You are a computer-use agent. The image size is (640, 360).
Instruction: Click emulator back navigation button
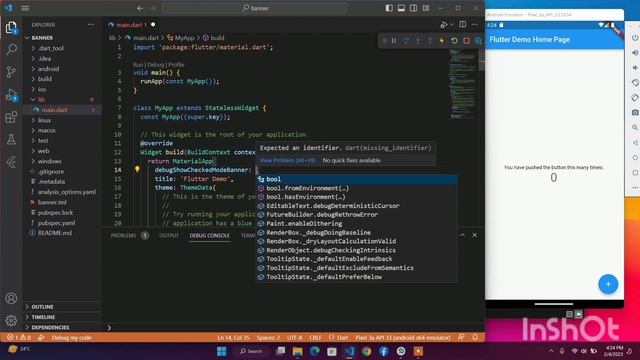click(x=635, y=142)
